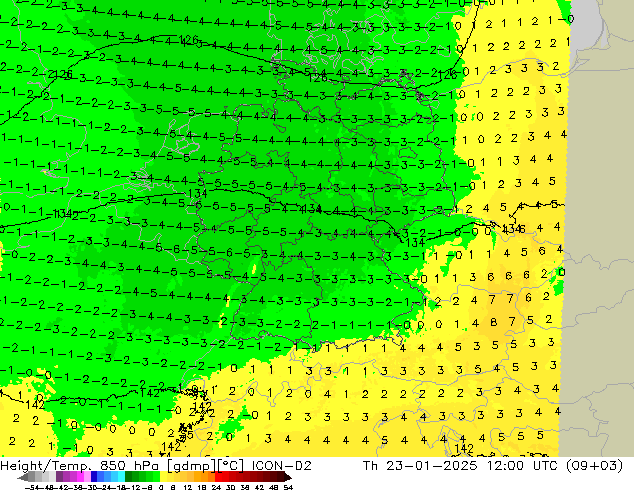Click the '[°C]' unit label
The width and height of the screenshot is (634, 490).
231,466
